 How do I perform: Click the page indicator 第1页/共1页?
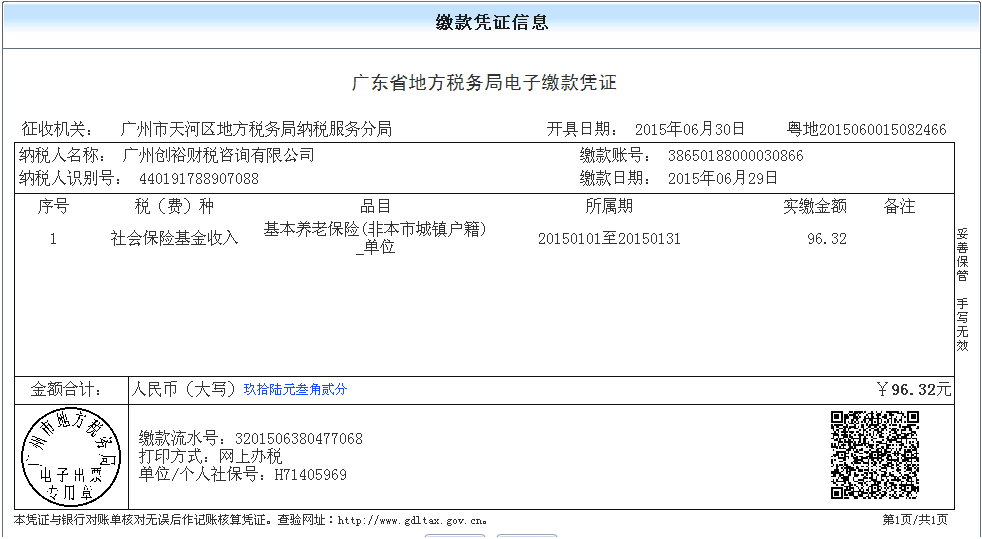click(914, 520)
